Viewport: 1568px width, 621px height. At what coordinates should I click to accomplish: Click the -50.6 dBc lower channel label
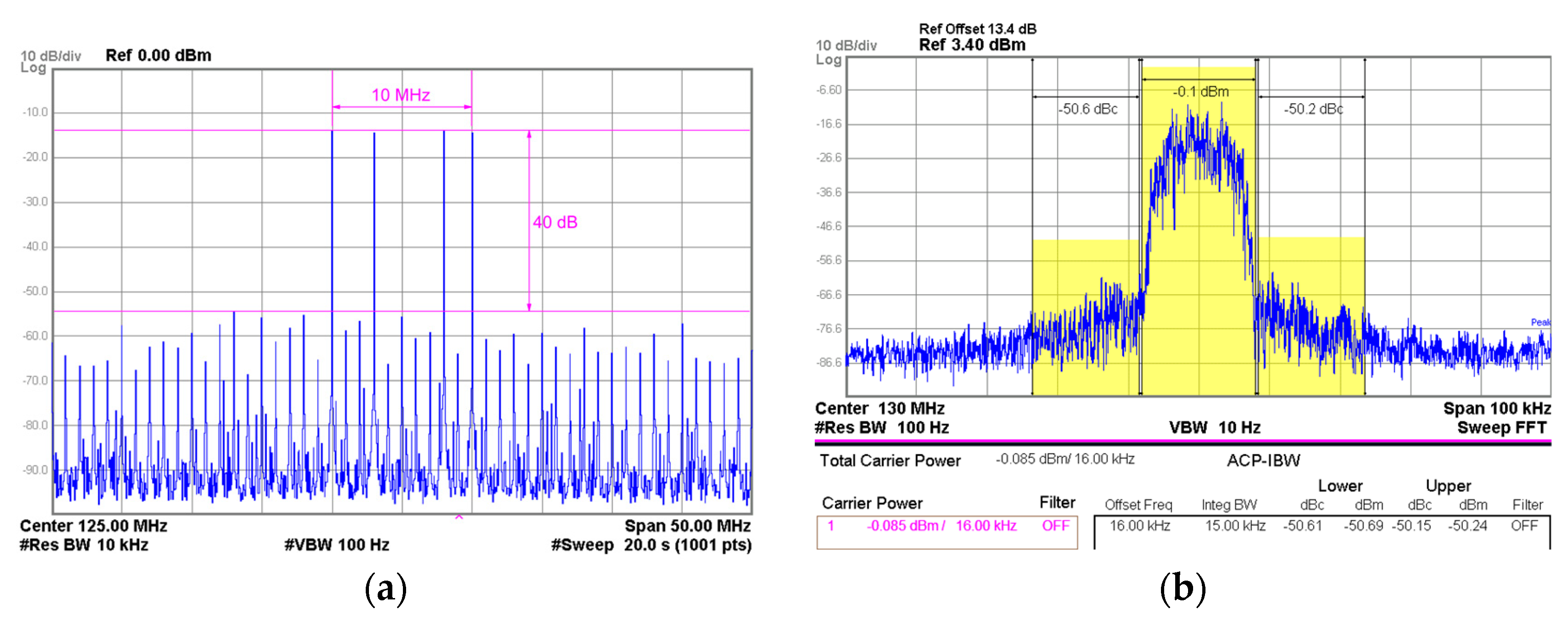tap(1088, 109)
